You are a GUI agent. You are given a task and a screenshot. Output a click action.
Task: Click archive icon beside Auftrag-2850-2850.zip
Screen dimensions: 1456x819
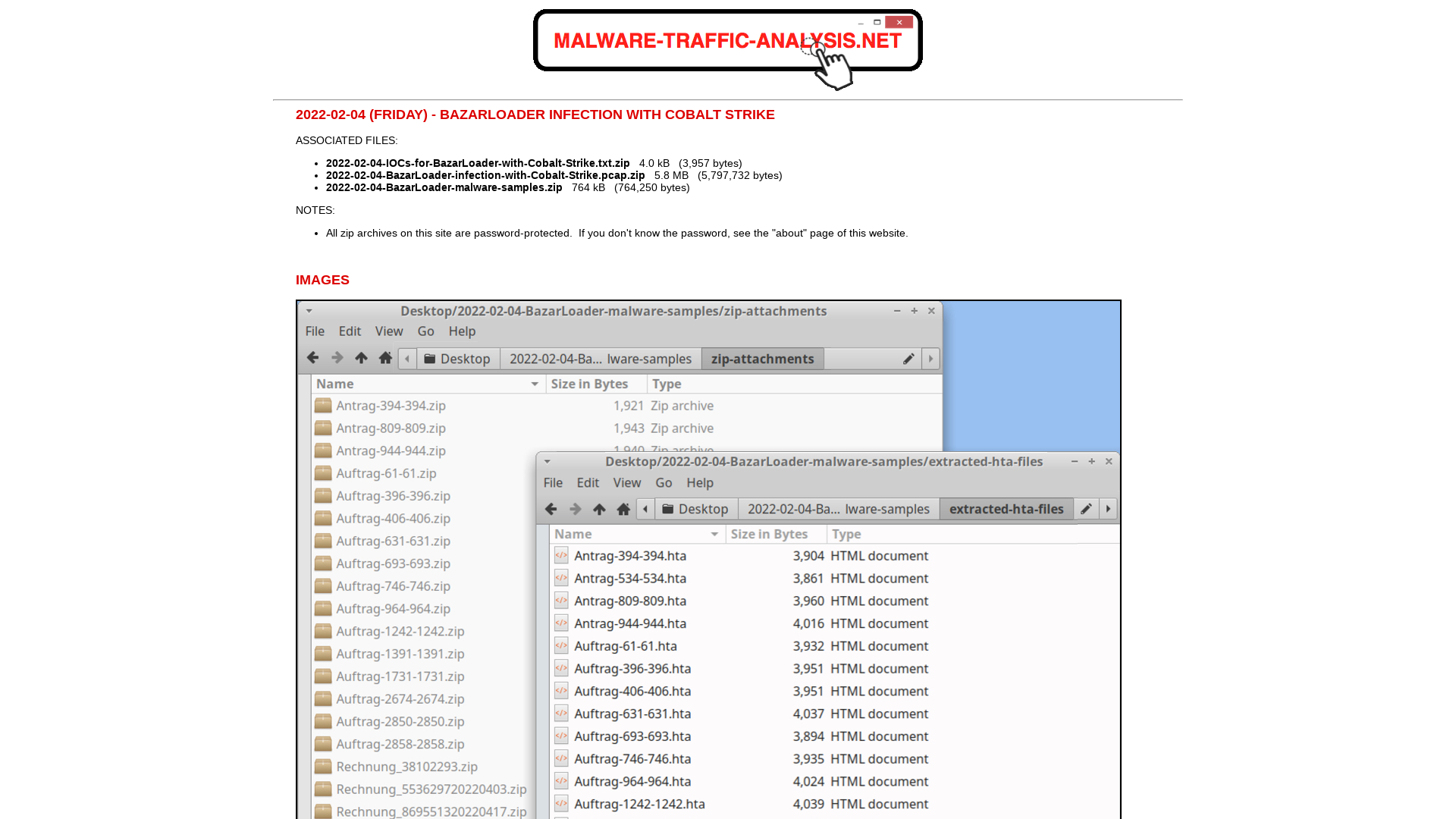point(323,721)
